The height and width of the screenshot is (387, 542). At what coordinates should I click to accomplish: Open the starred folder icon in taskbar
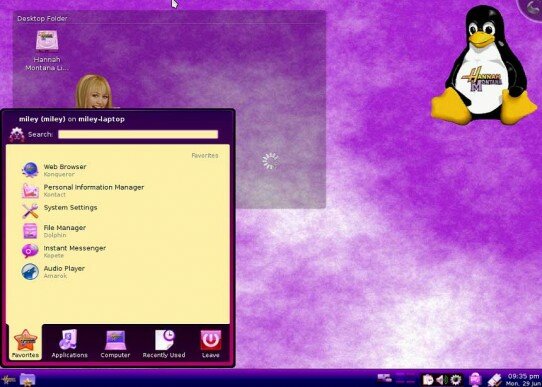[x=27, y=380]
